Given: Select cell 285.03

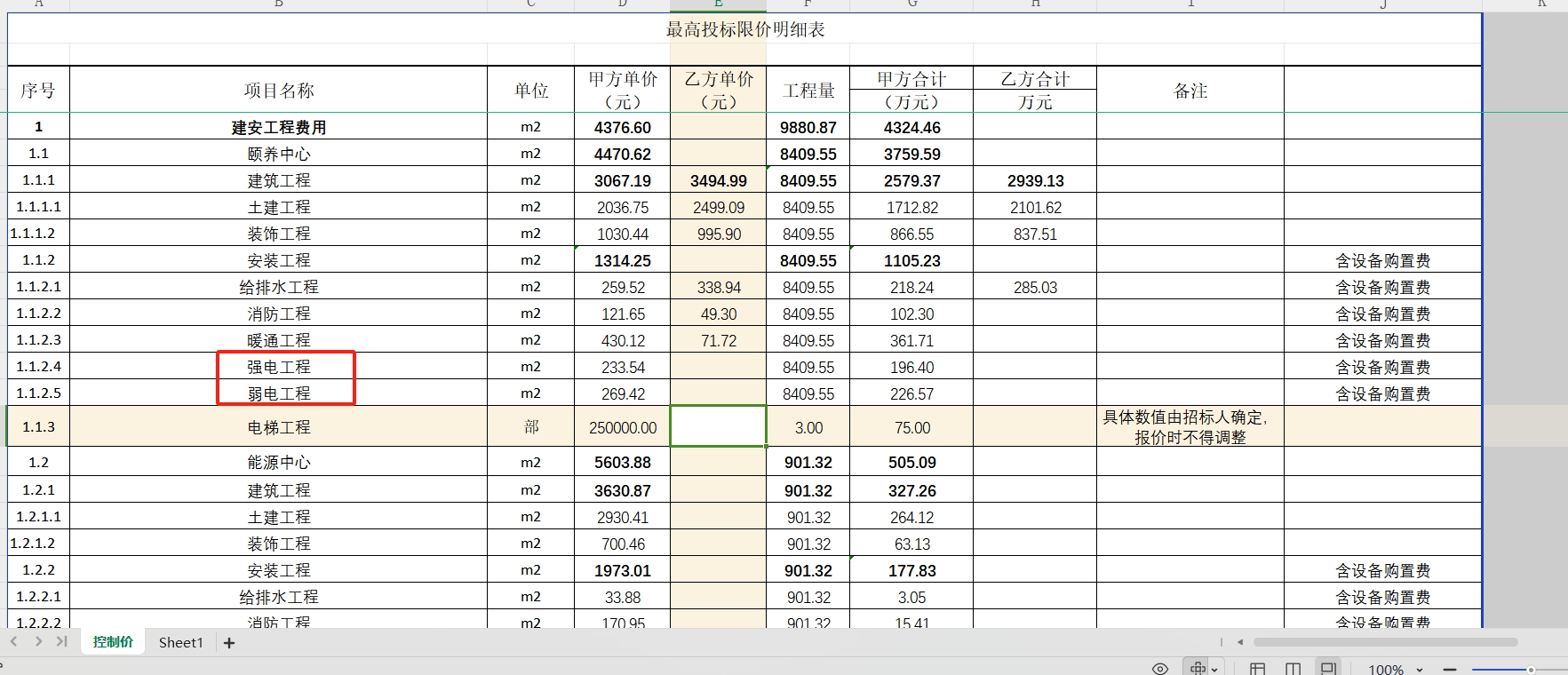Looking at the screenshot, I should pos(1035,287).
